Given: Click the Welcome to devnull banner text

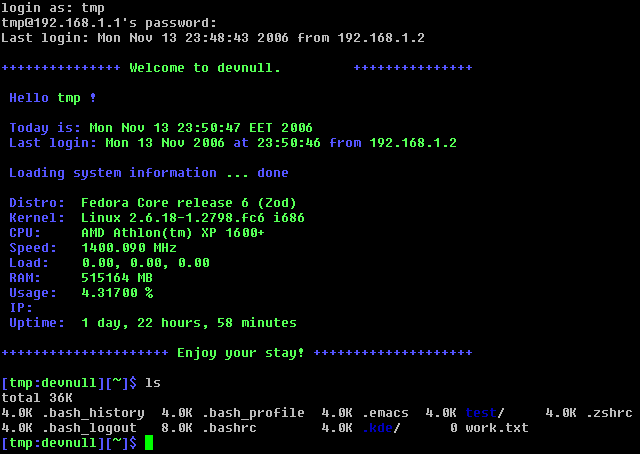Looking at the screenshot, I should (205, 68).
